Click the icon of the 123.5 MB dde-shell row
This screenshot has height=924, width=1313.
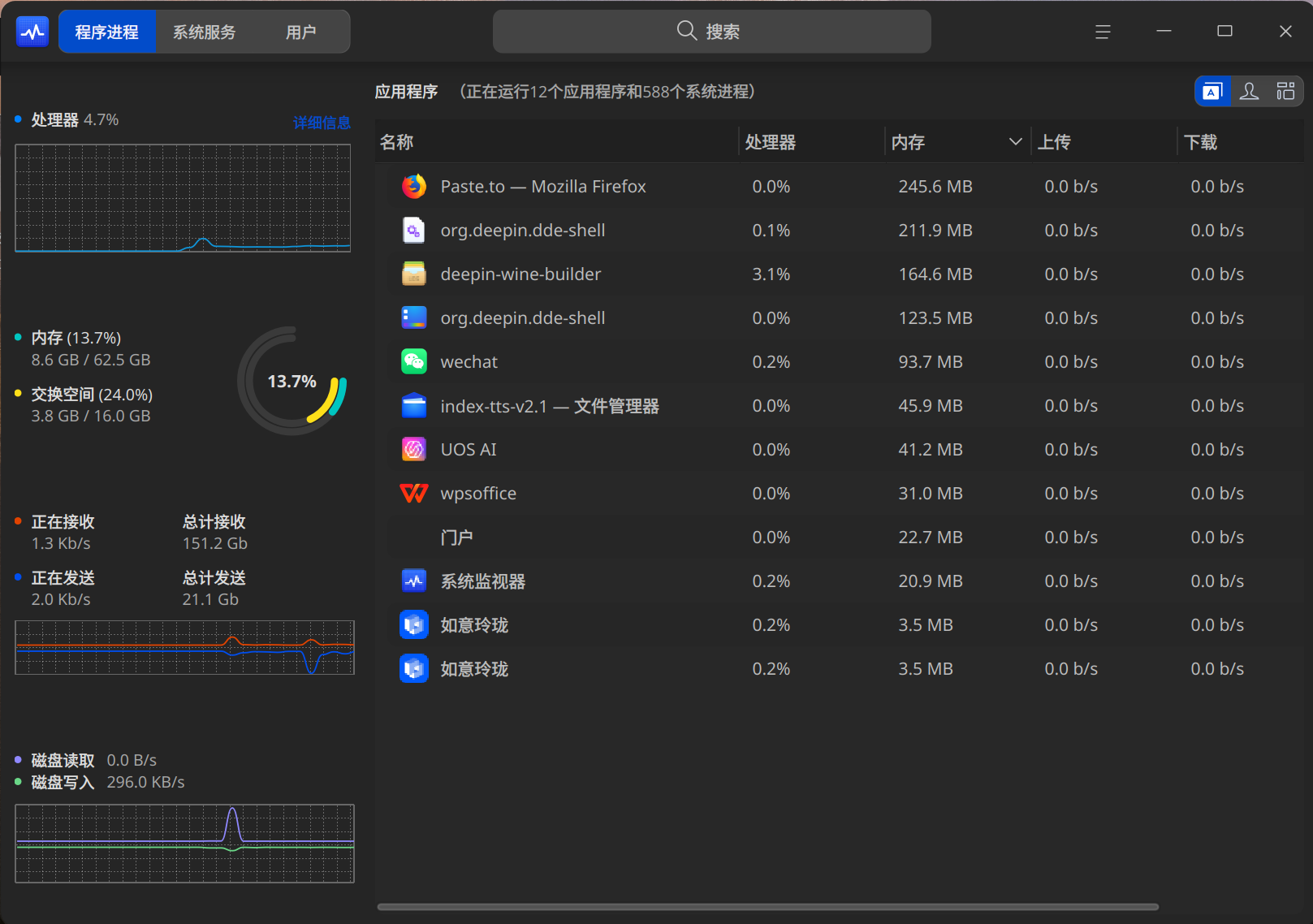[414, 318]
